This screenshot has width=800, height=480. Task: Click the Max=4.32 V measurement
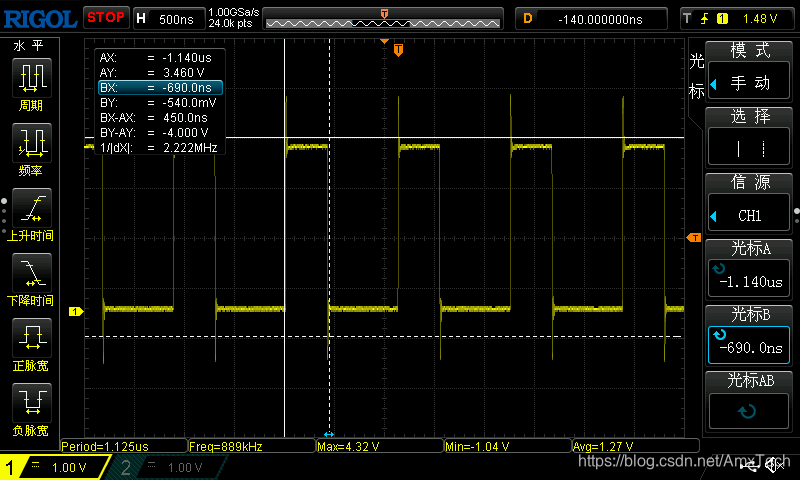coord(380,446)
